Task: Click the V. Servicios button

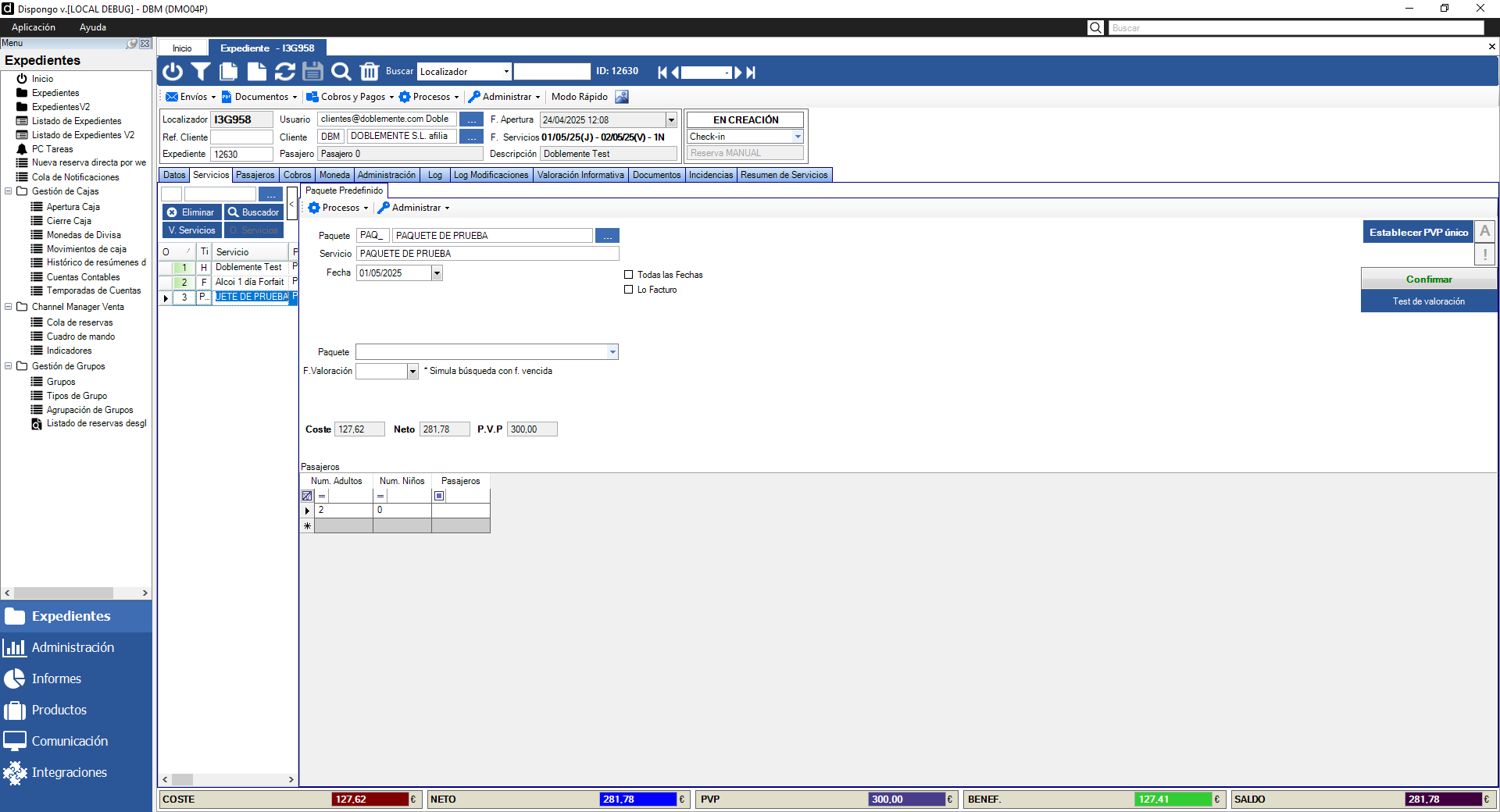Action: pos(191,230)
